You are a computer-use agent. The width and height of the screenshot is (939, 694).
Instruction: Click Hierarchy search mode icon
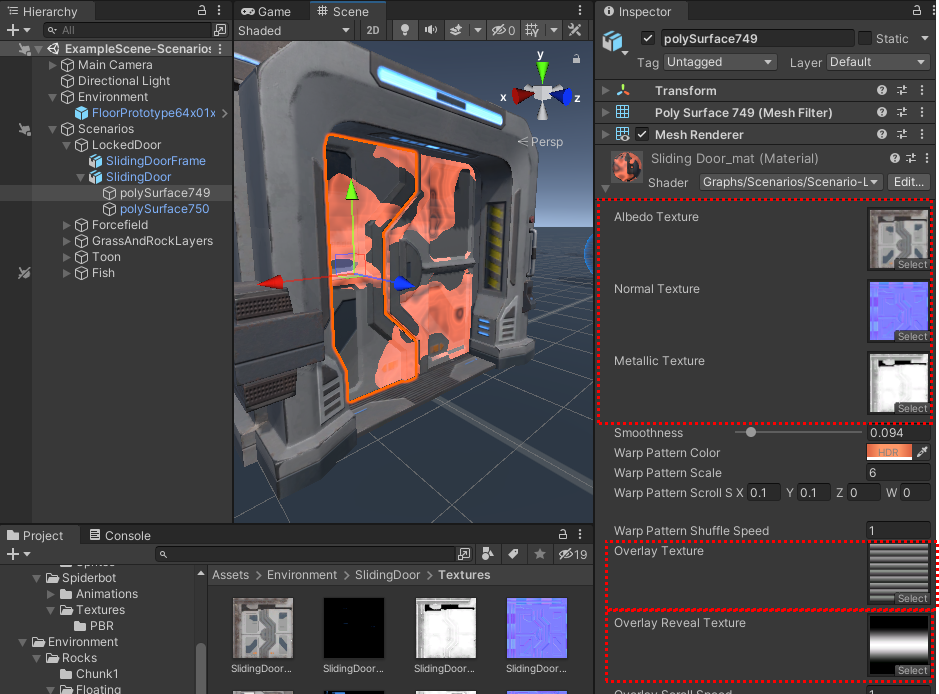pyautogui.click(x=220, y=30)
